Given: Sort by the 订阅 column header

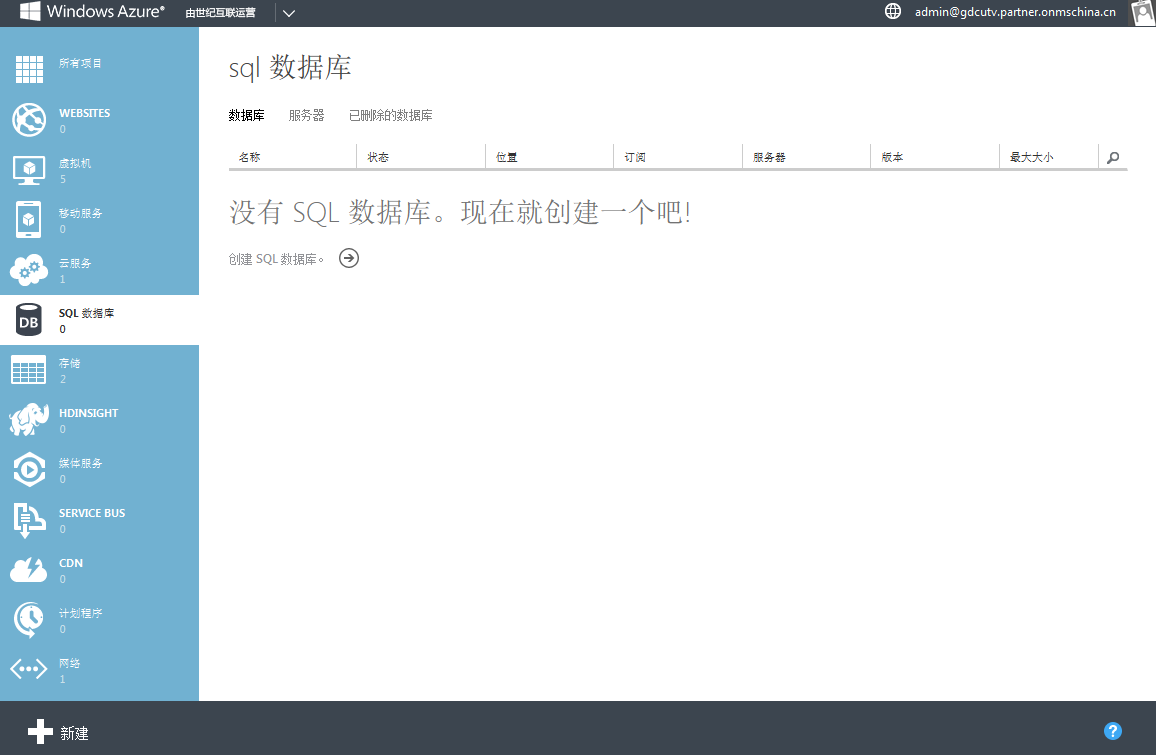Looking at the screenshot, I should pos(635,157).
